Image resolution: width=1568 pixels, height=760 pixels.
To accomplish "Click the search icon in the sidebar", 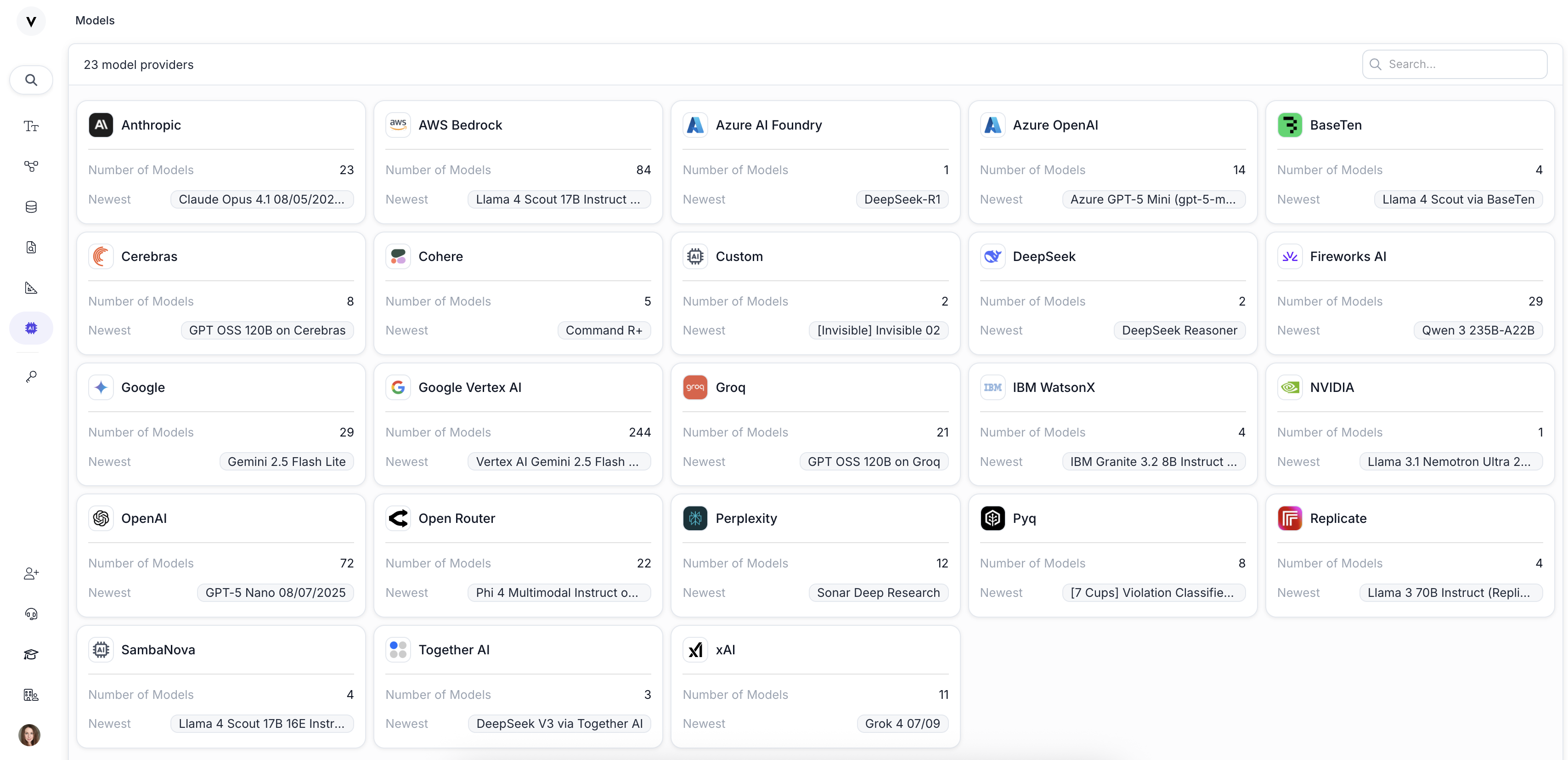I will 31,80.
